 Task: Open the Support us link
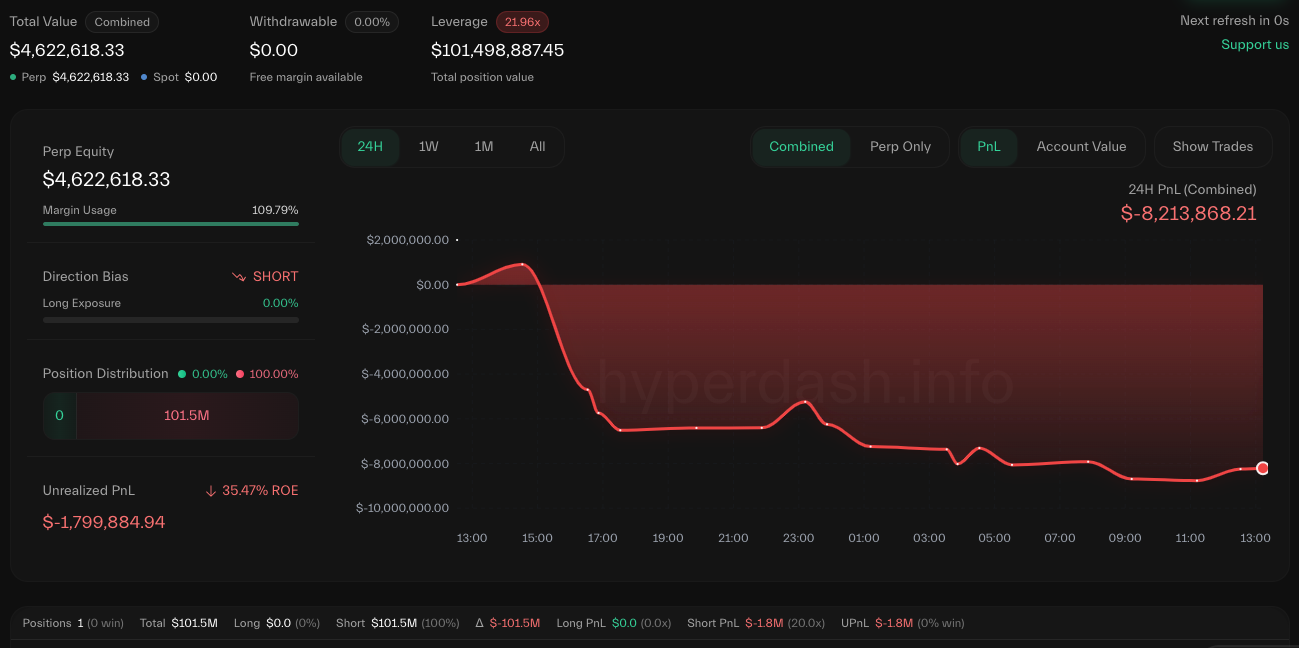pos(1255,44)
